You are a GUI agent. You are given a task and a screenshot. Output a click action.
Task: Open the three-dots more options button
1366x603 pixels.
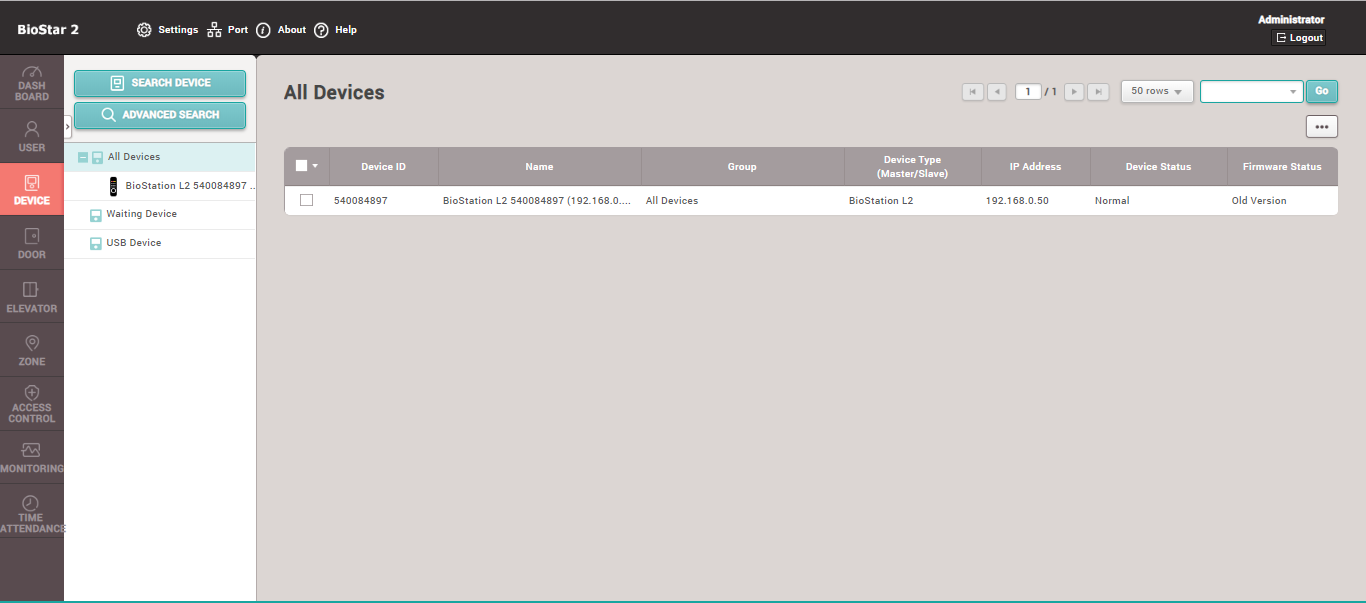[x=1322, y=127]
